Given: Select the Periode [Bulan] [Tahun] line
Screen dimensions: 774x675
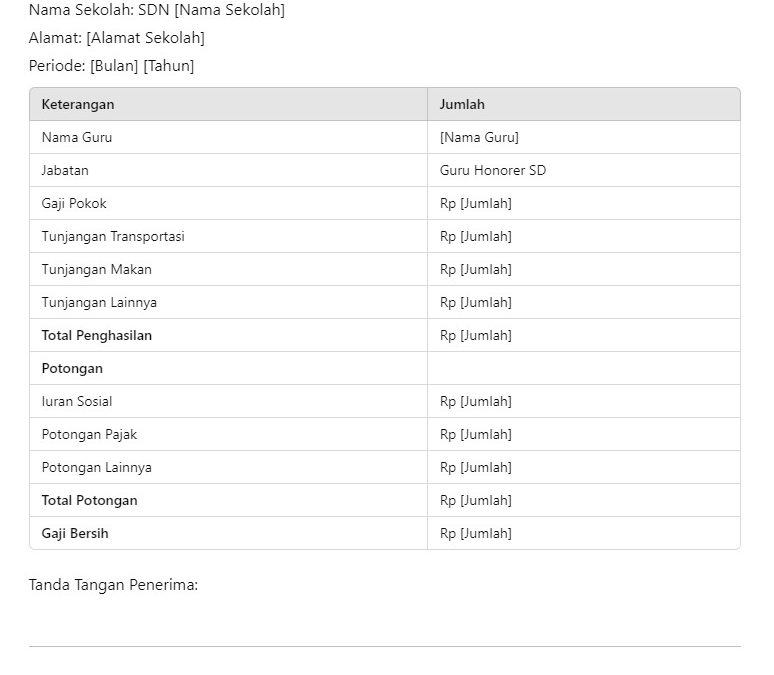Looking at the screenshot, I should 112,66.
